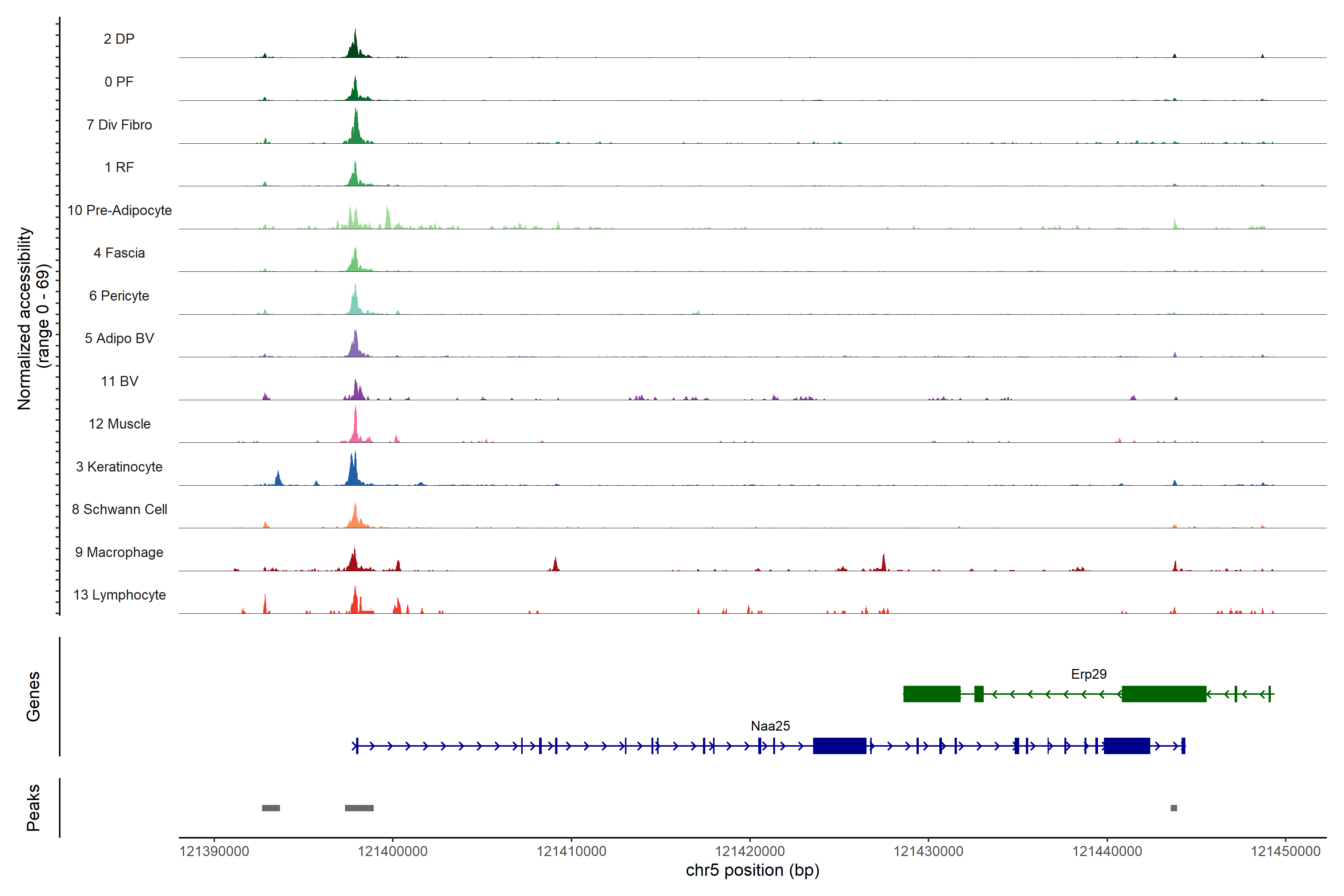
Task: Click the "Peaks" panel label
Action: click(x=33, y=808)
